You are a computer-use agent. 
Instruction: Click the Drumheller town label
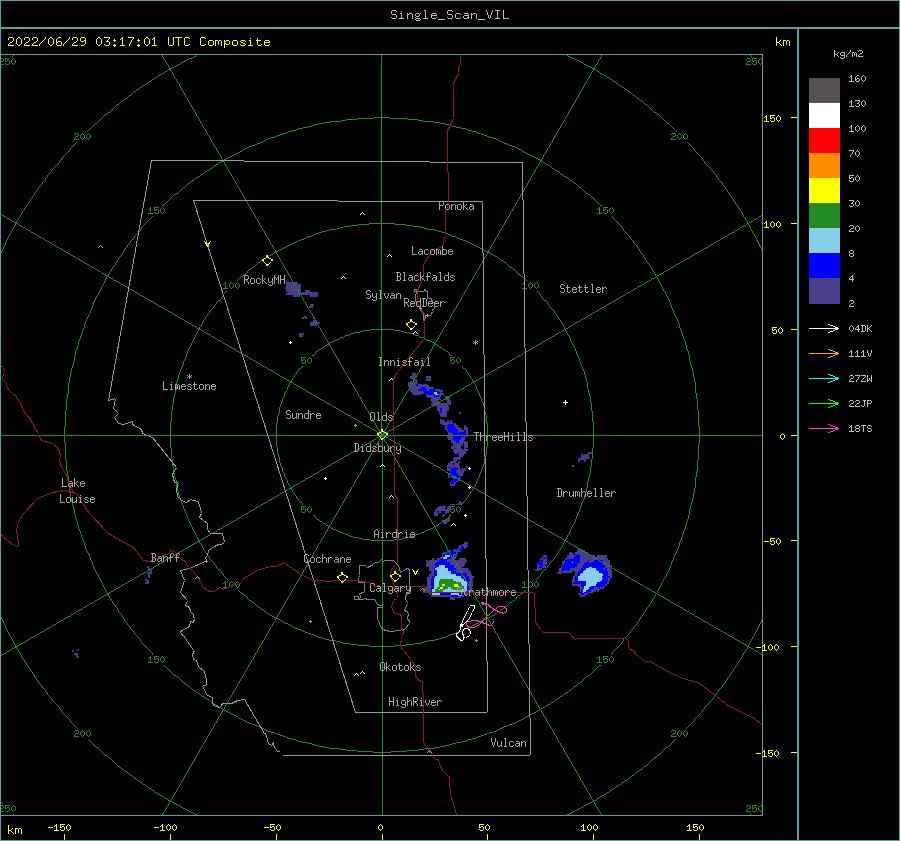click(x=586, y=493)
